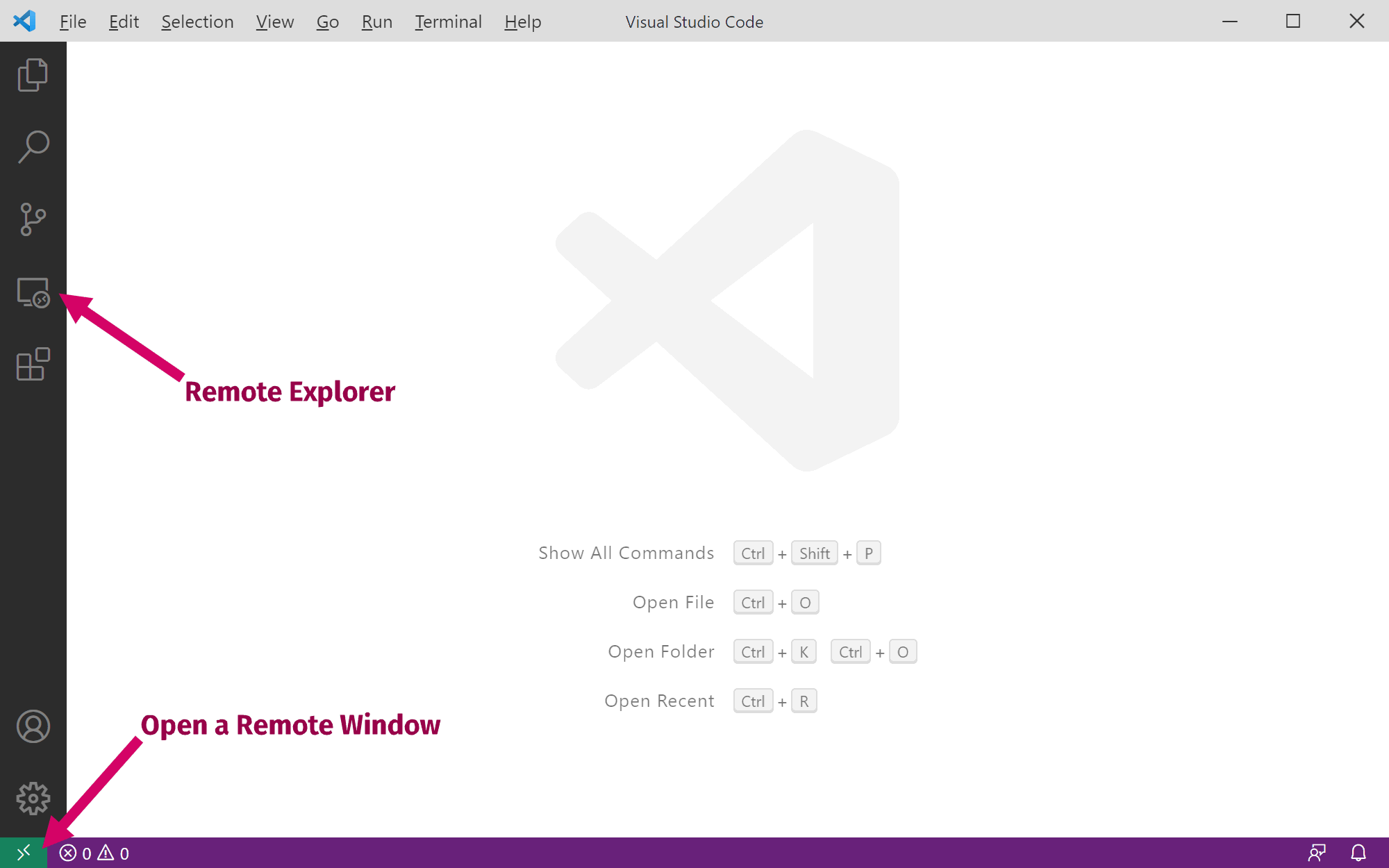
Task: Open a Remote Window green button
Action: [x=23, y=853]
